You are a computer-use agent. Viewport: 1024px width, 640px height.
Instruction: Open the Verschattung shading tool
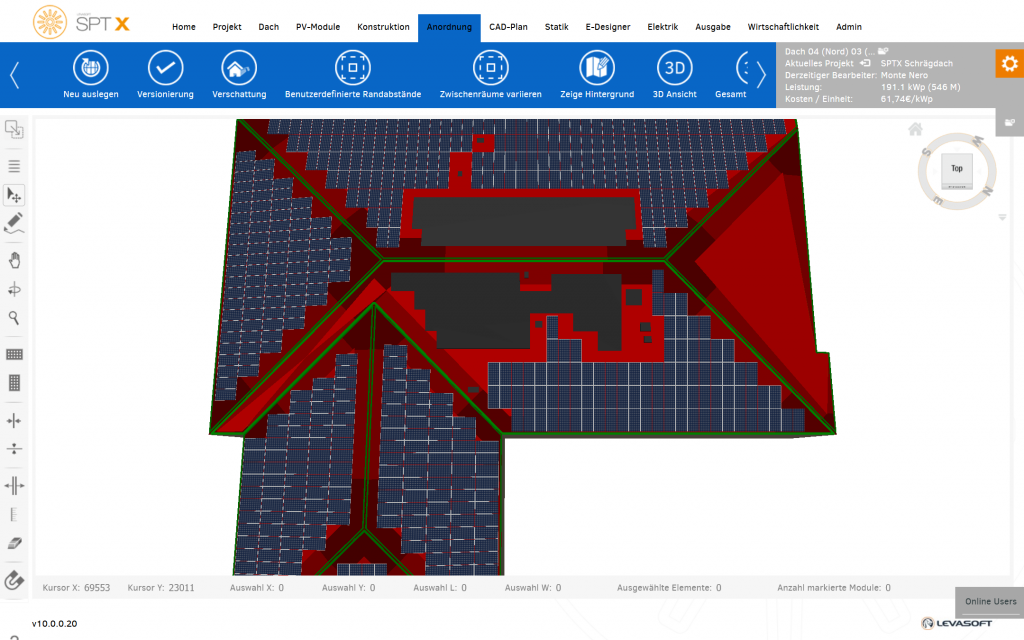(x=239, y=68)
